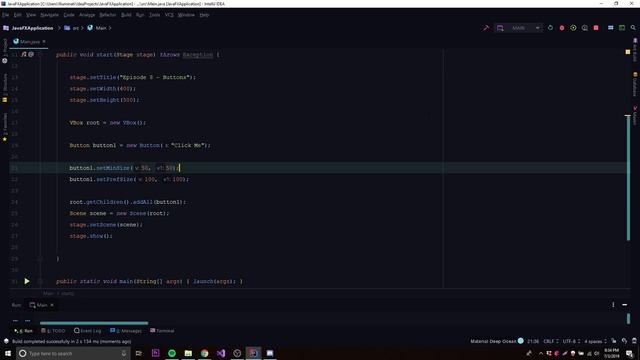This screenshot has width=640, height=360.
Task: Click the Main class breadcrumb
Action: 97,28
